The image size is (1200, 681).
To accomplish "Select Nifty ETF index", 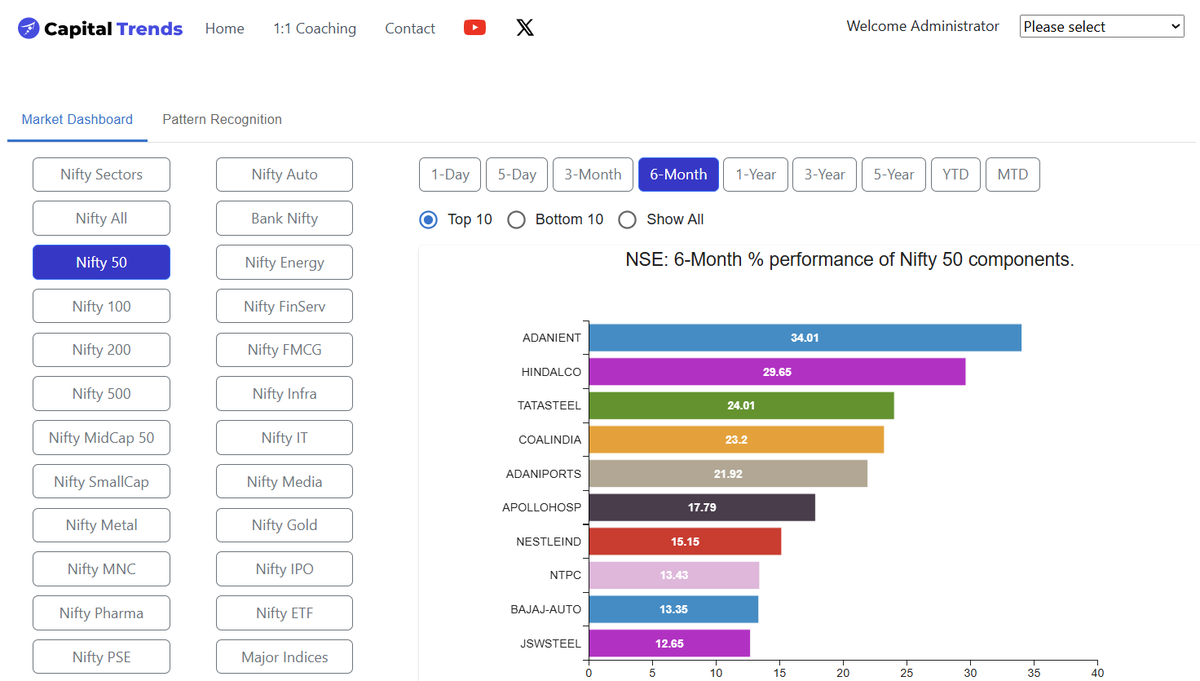I will coord(284,613).
